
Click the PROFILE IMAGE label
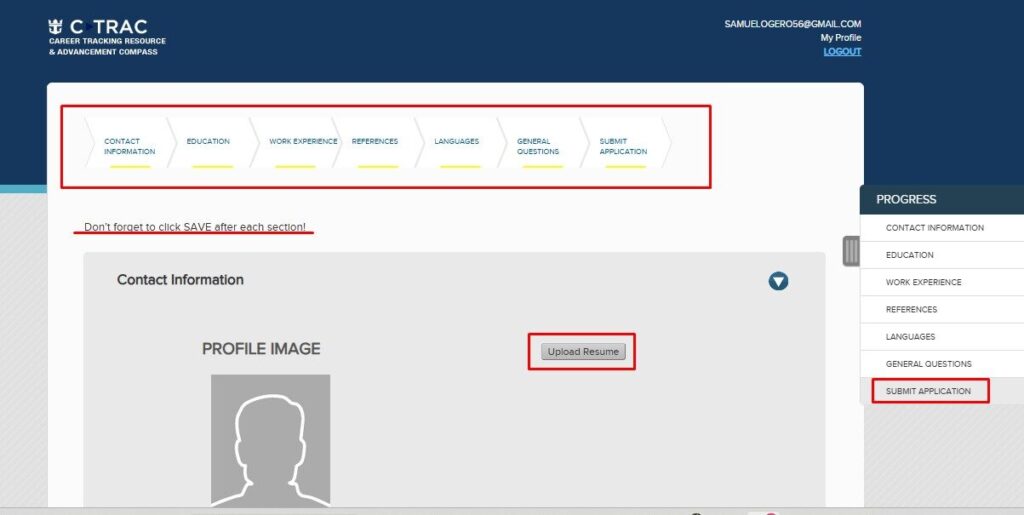tap(261, 349)
